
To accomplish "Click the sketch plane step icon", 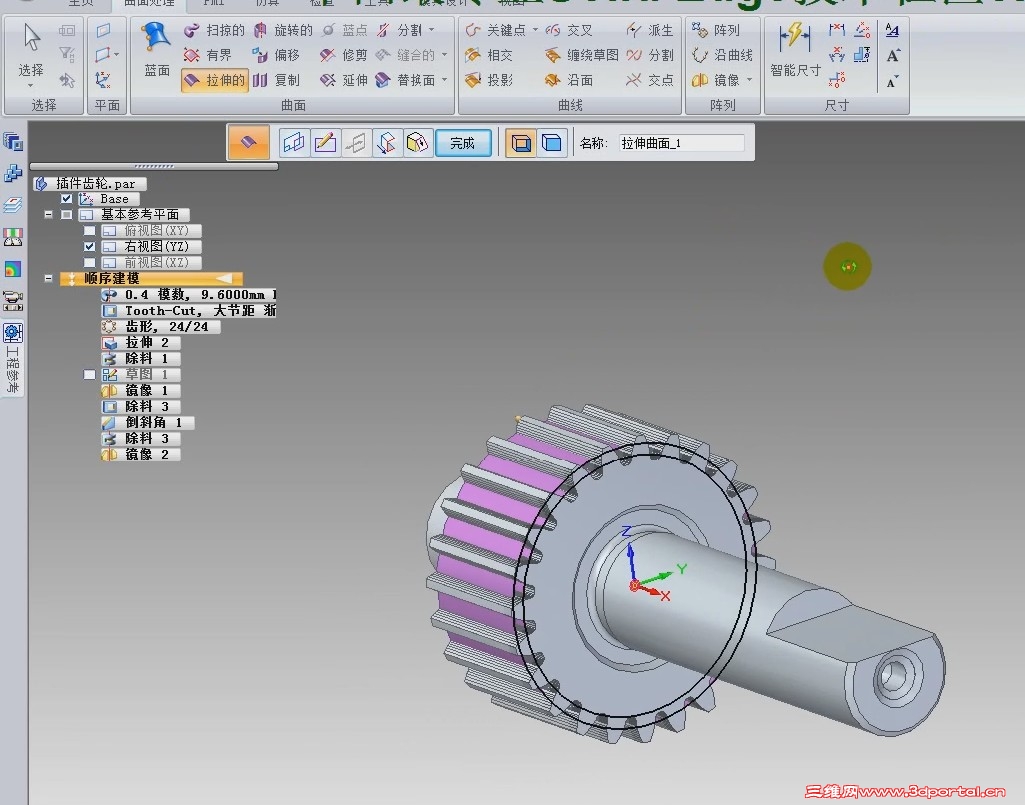I will pos(294,143).
